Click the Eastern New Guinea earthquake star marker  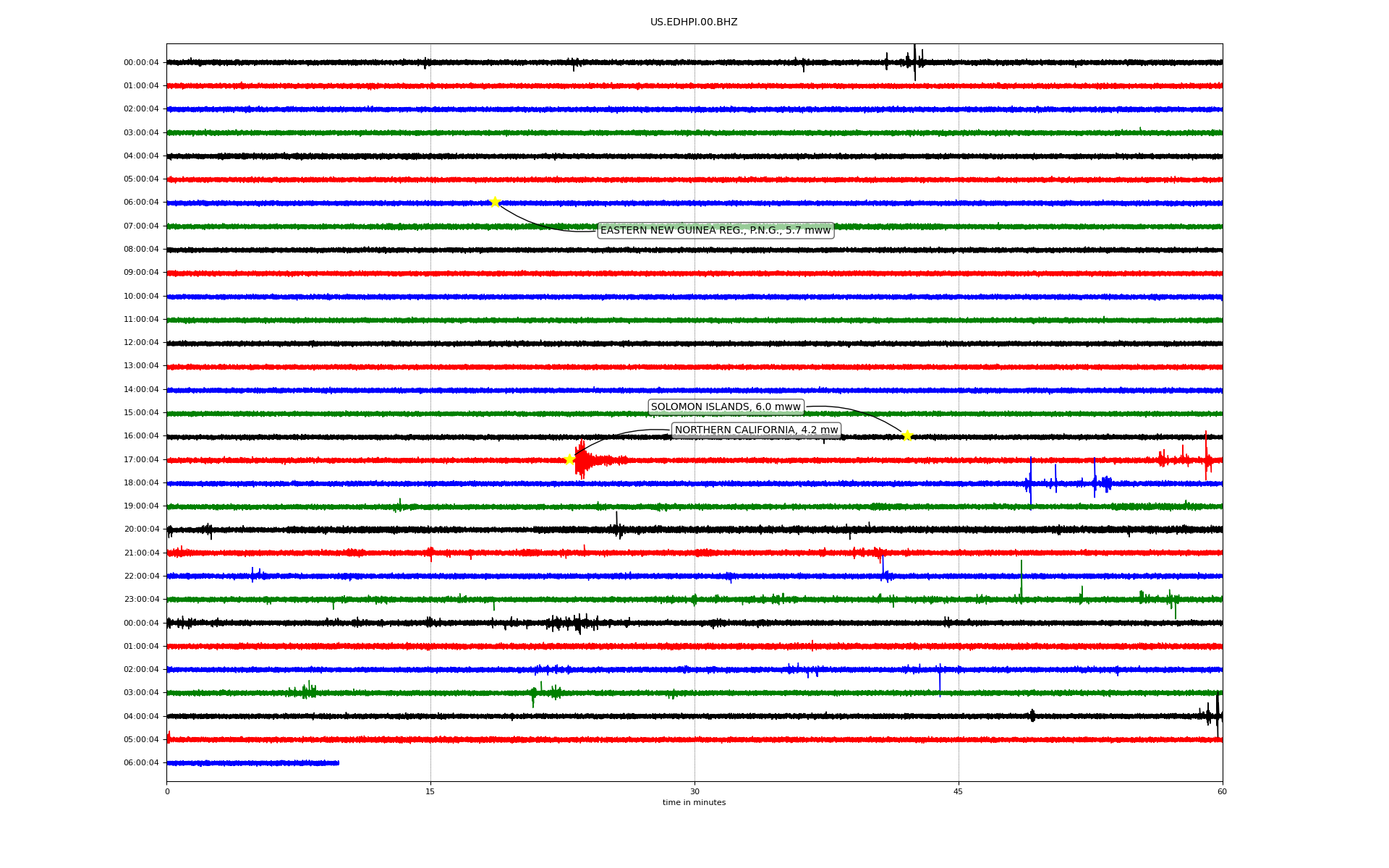pyautogui.click(x=495, y=202)
